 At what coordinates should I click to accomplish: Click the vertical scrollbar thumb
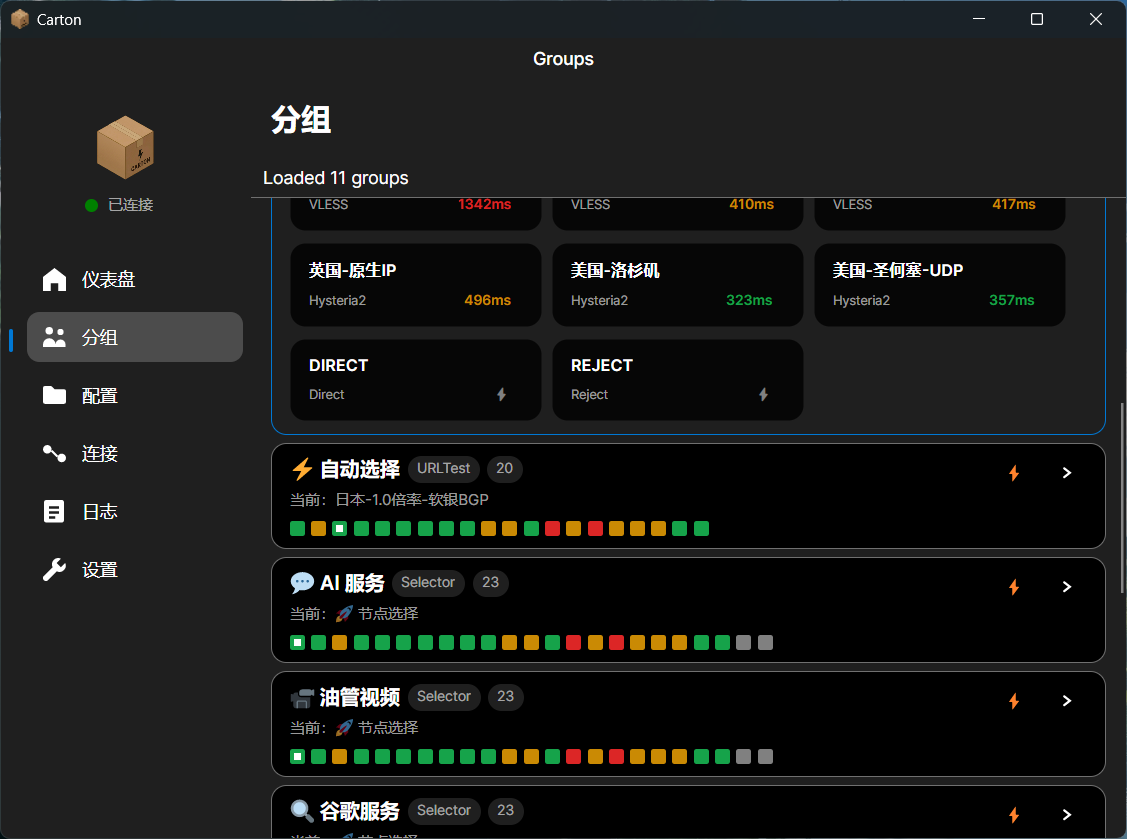[x=1123, y=498]
